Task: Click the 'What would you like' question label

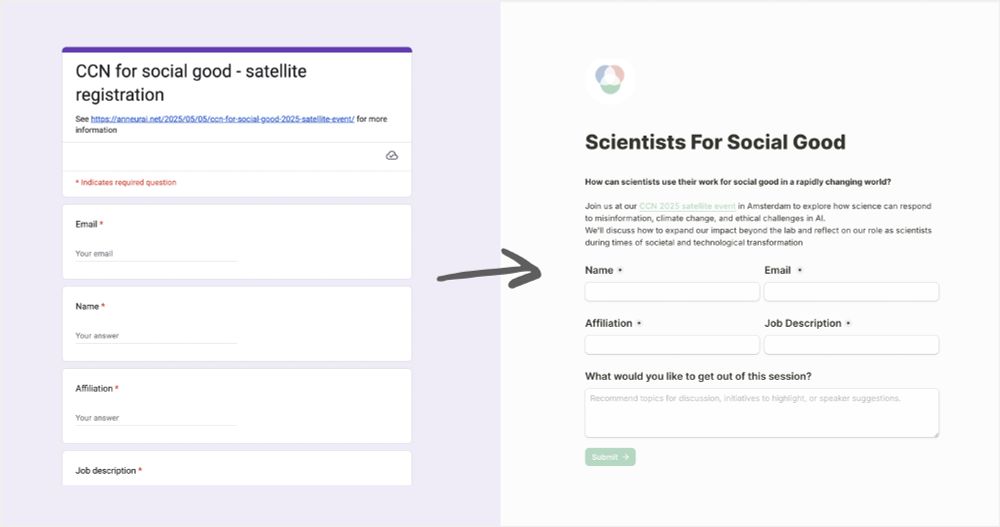Action: coord(698,376)
